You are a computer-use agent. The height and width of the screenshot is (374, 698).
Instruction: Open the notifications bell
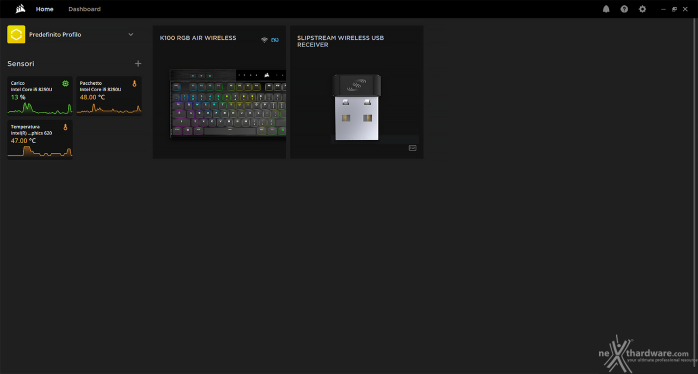click(x=606, y=9)
